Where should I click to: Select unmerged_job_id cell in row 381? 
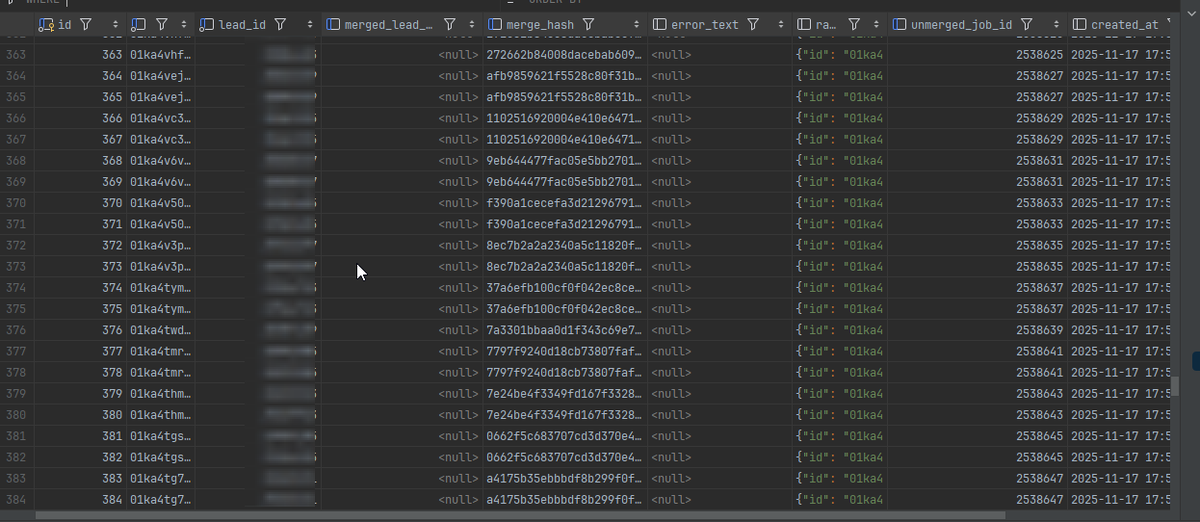click(x=975, y=436)
